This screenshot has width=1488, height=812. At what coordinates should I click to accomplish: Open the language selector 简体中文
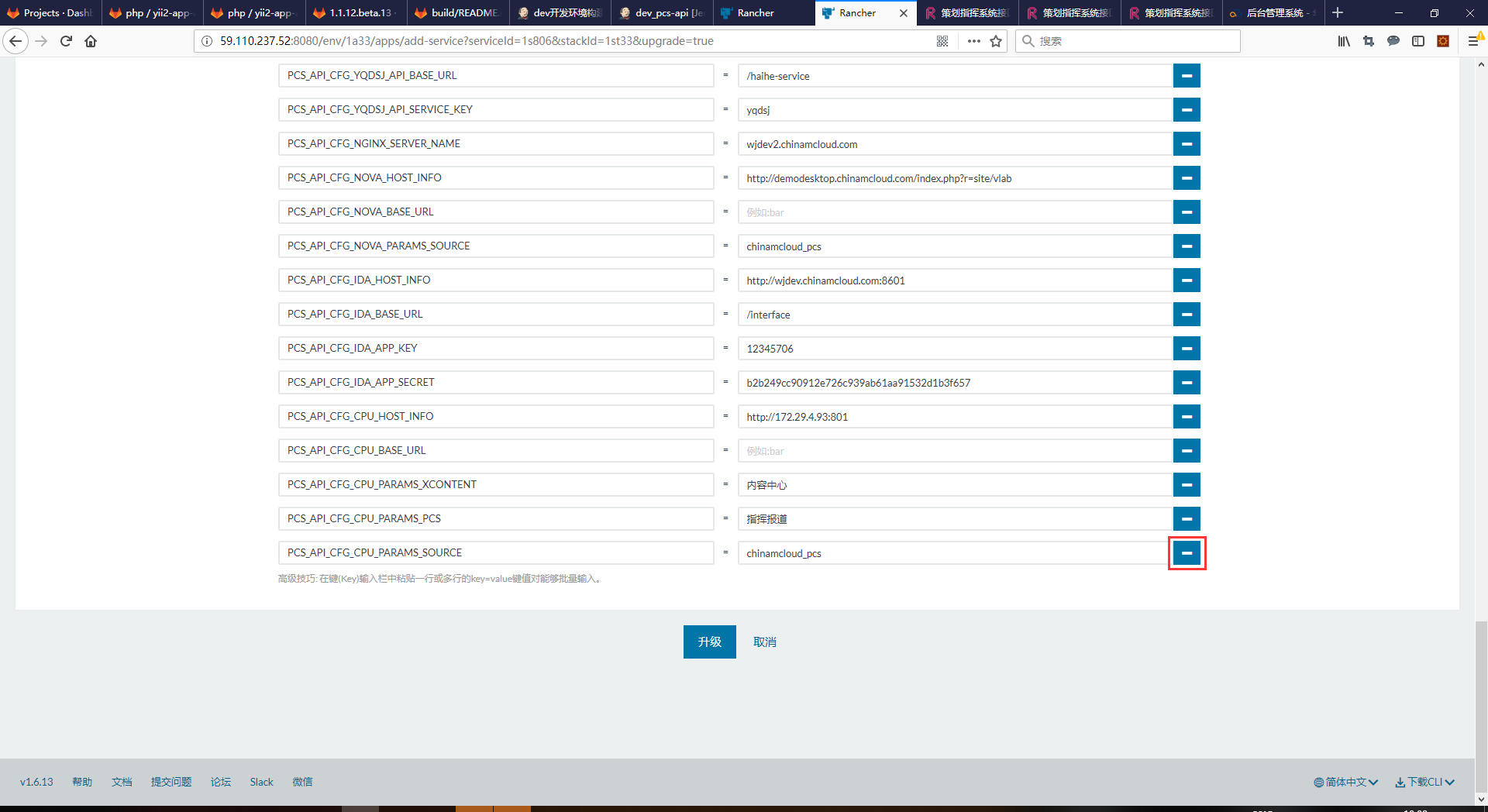coord(1345,782)
